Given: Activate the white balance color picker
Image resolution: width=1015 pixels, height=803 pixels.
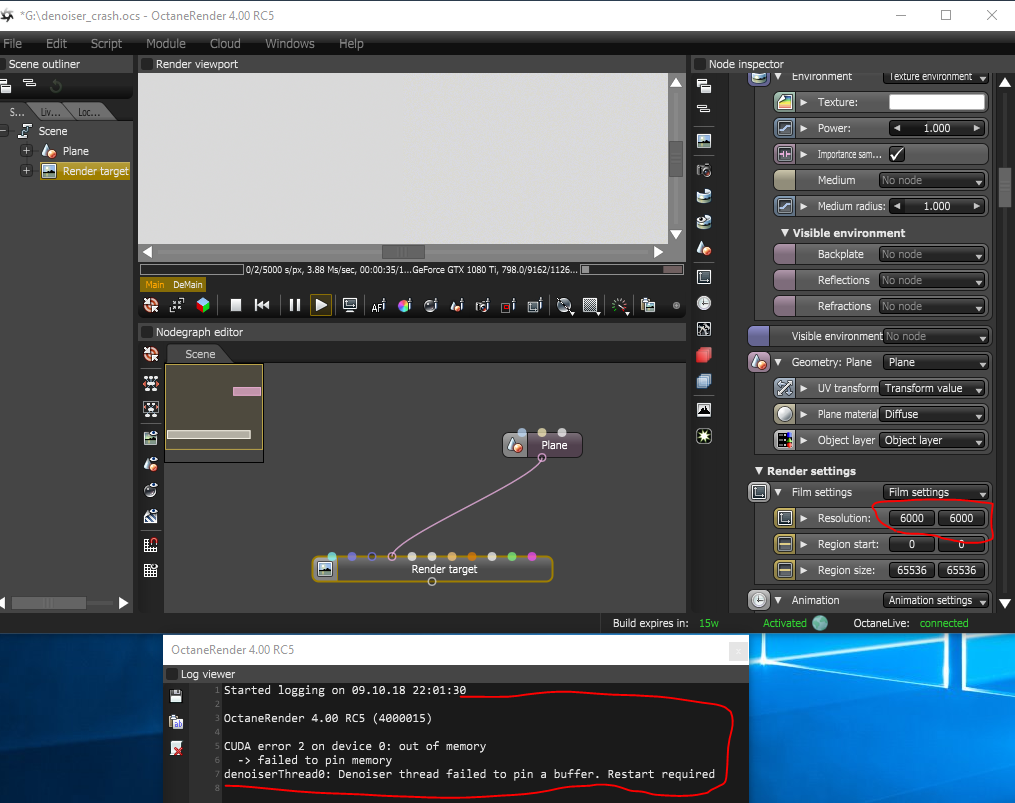Looking at the screenshot, I should coord(405,305).
